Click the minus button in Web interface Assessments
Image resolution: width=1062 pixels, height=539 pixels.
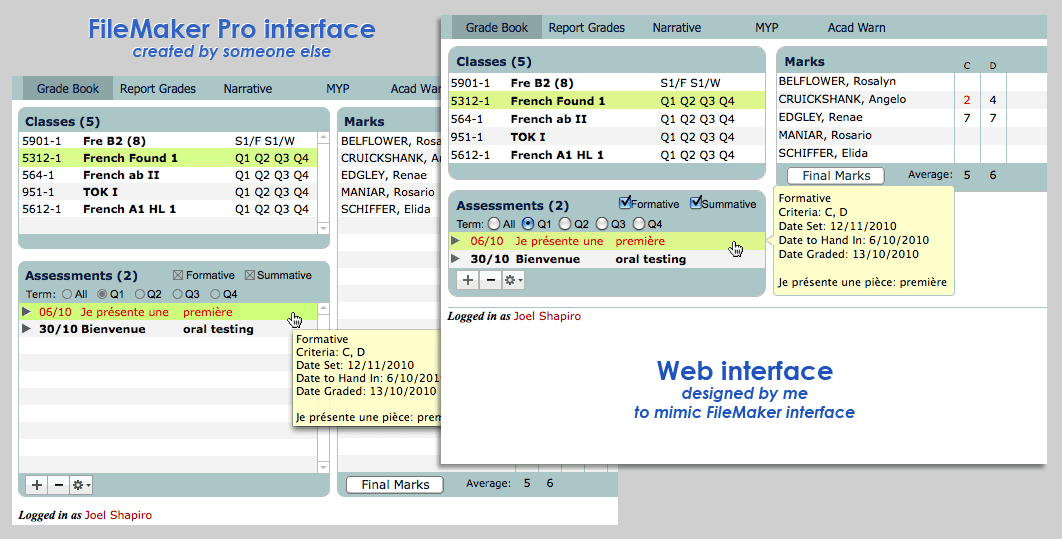click(490, 280)
